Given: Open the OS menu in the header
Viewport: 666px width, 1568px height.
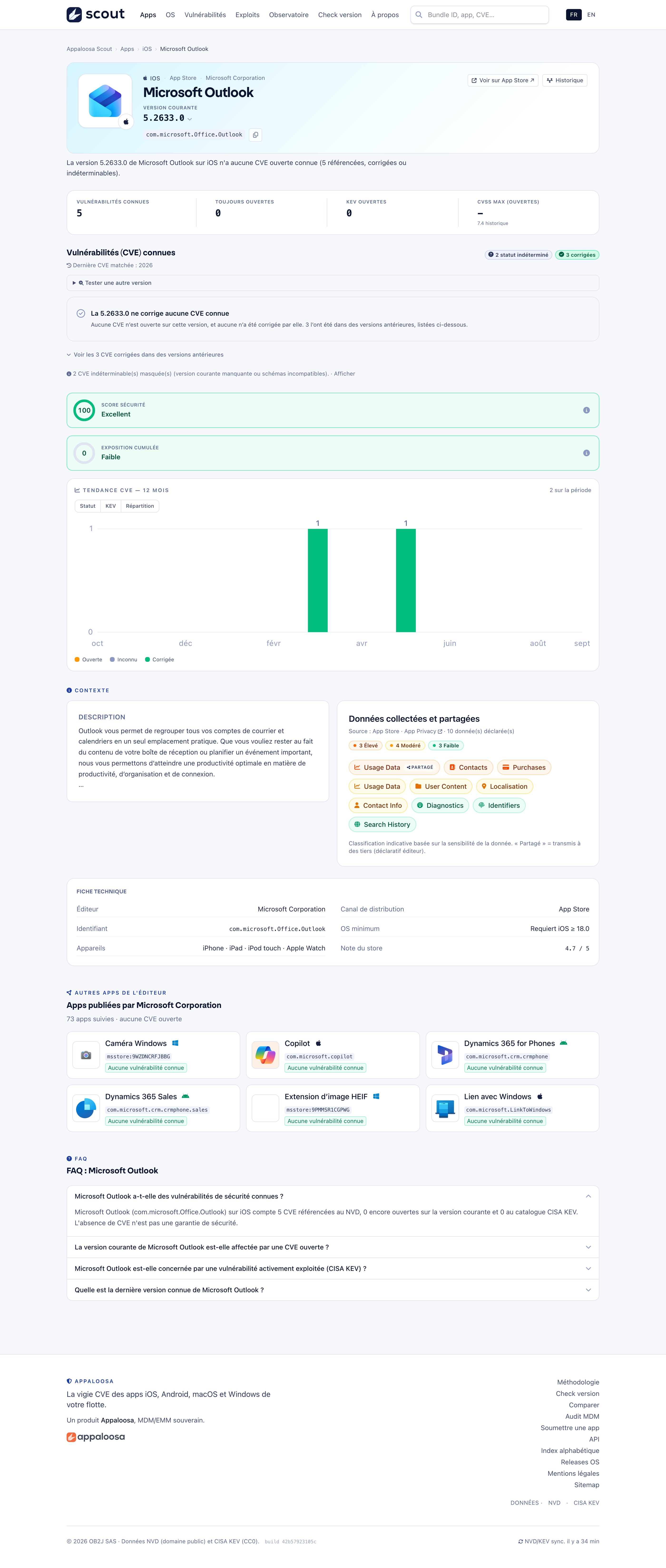Looking at the screenshot, I should pos(171,15).
